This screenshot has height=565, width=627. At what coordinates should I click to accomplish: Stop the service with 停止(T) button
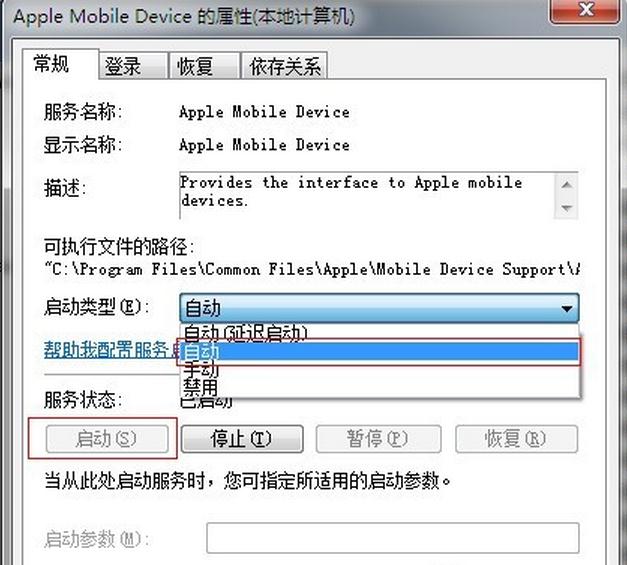pyautogui.click(x=242, y=439)
